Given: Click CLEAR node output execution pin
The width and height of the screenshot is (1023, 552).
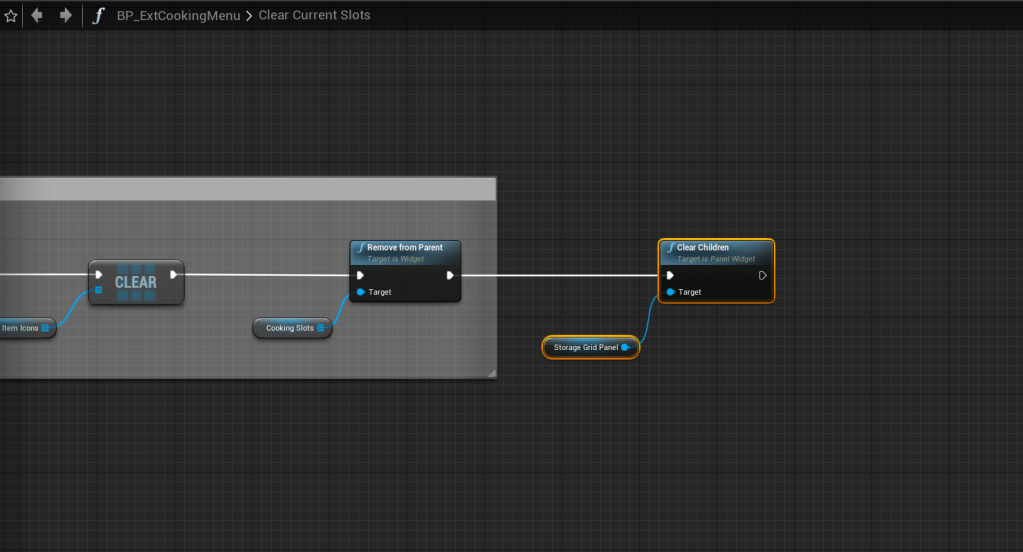Looking at the screenshot, I should [x=174, y=275].
